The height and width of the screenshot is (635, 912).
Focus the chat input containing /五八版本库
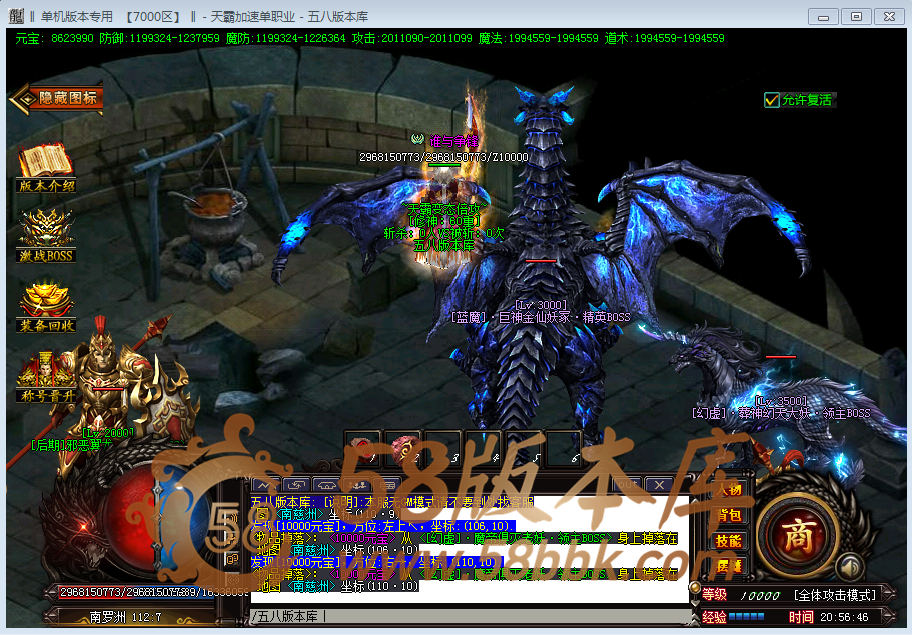point(471,616)
